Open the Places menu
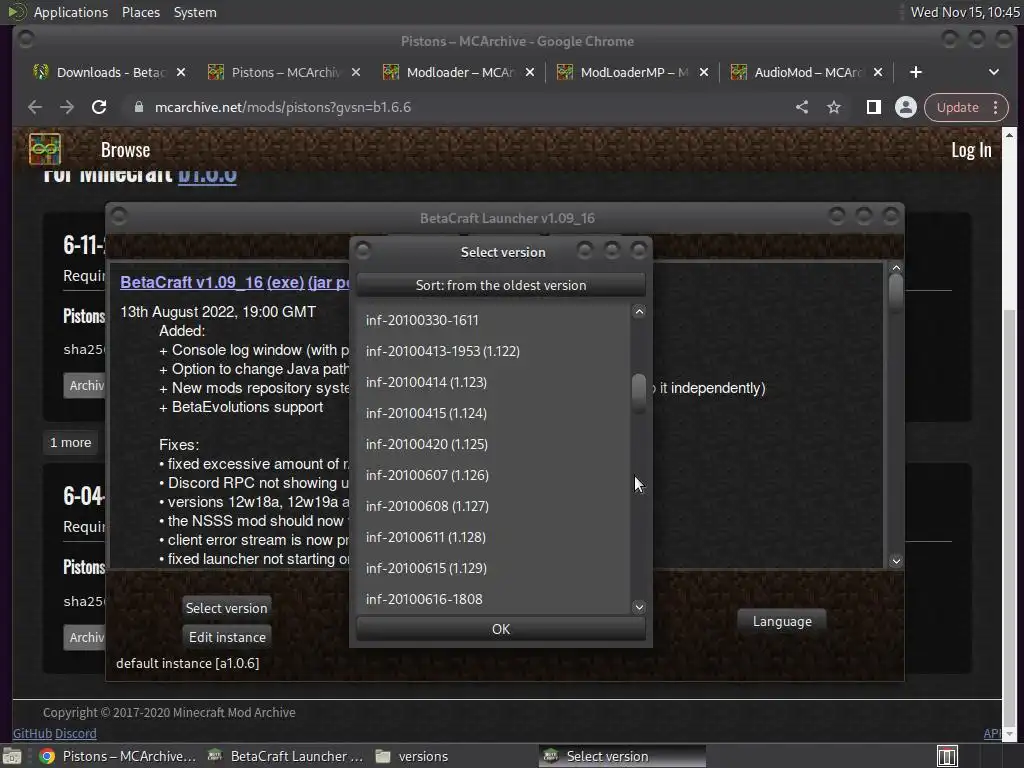Image resolution: width=1024 pixels, height=768 pixels. (140, 12)
